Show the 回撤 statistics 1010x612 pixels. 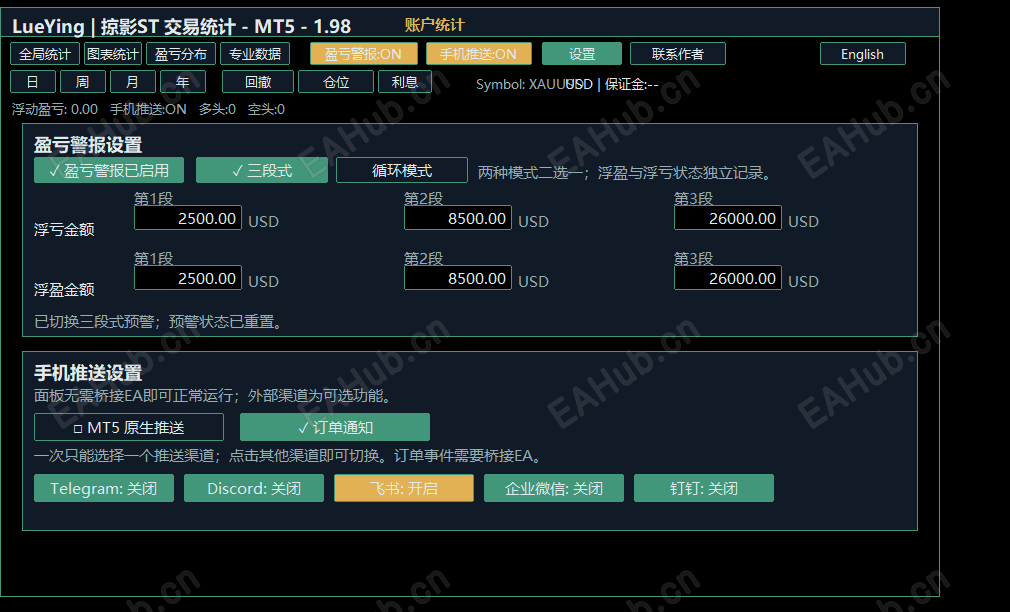pyautogui.click(x=258, y=82)
